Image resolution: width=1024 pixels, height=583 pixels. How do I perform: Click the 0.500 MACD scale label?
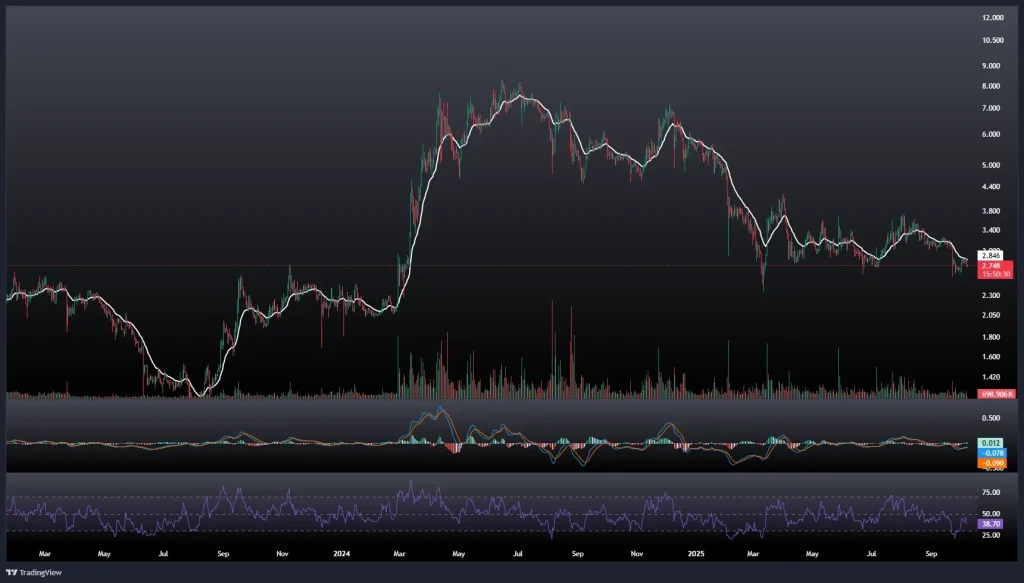click(x=993, y=418)
